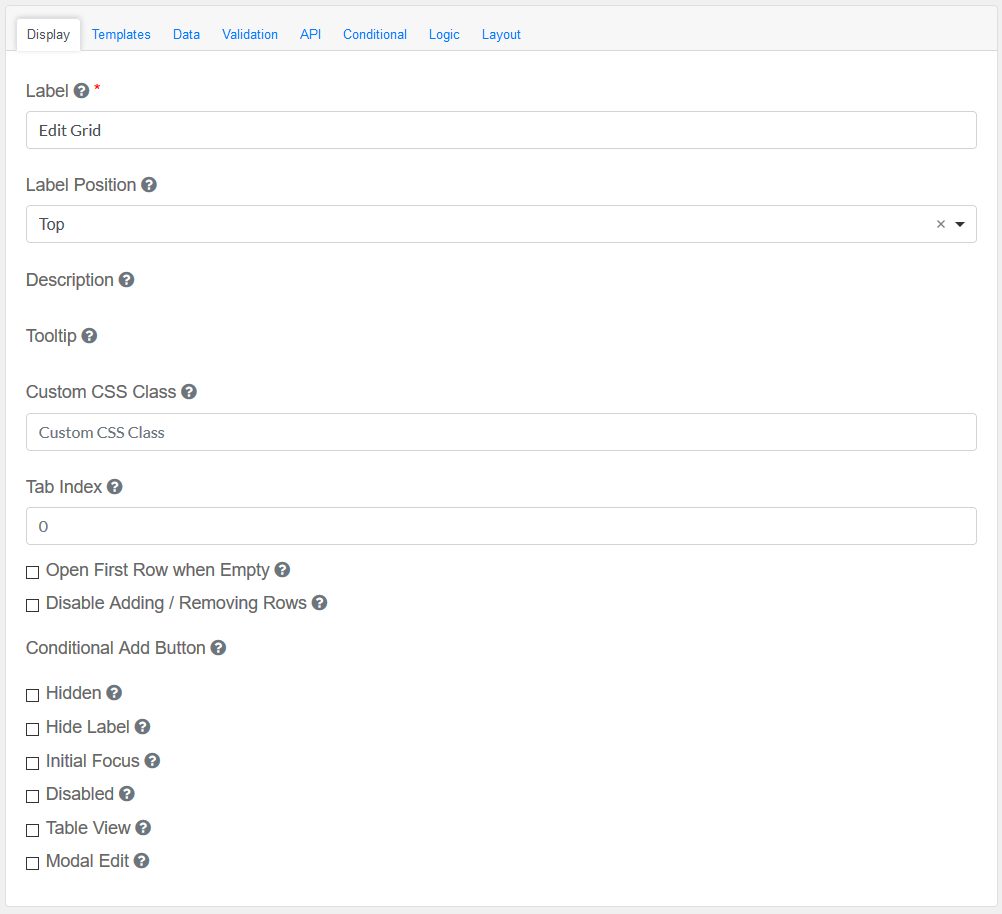Click the Tab Index help icon

(x=115, y=487)
